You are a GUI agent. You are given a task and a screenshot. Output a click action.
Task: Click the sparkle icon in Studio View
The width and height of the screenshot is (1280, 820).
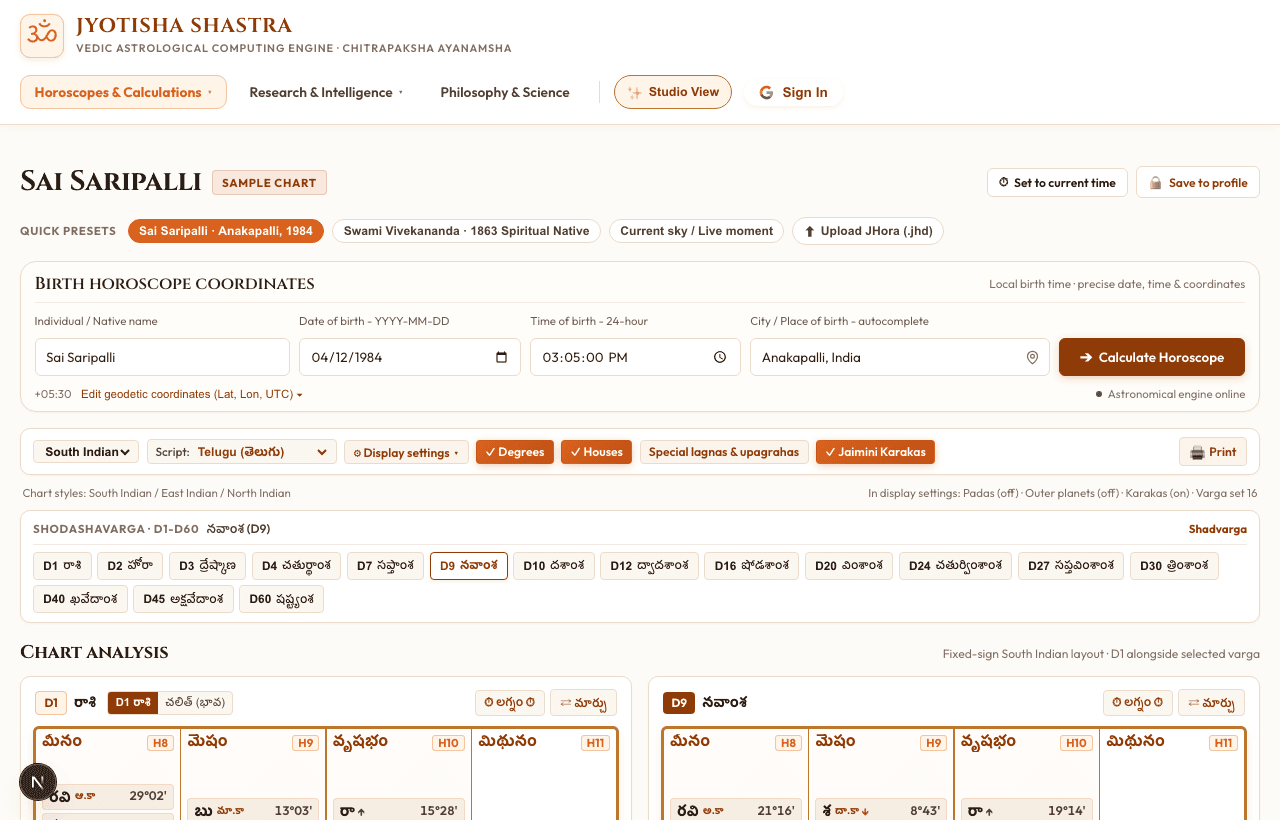coord(634,92)
